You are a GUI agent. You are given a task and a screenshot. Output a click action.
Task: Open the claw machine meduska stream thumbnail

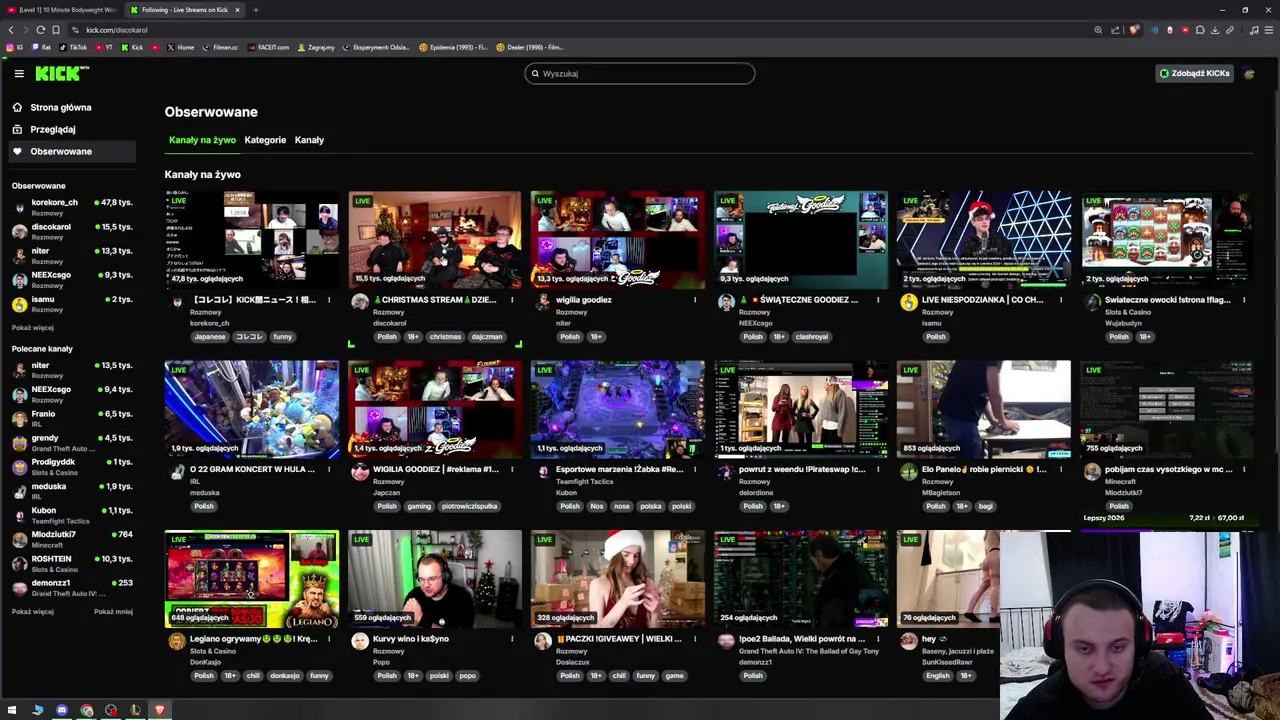[252, 410]
